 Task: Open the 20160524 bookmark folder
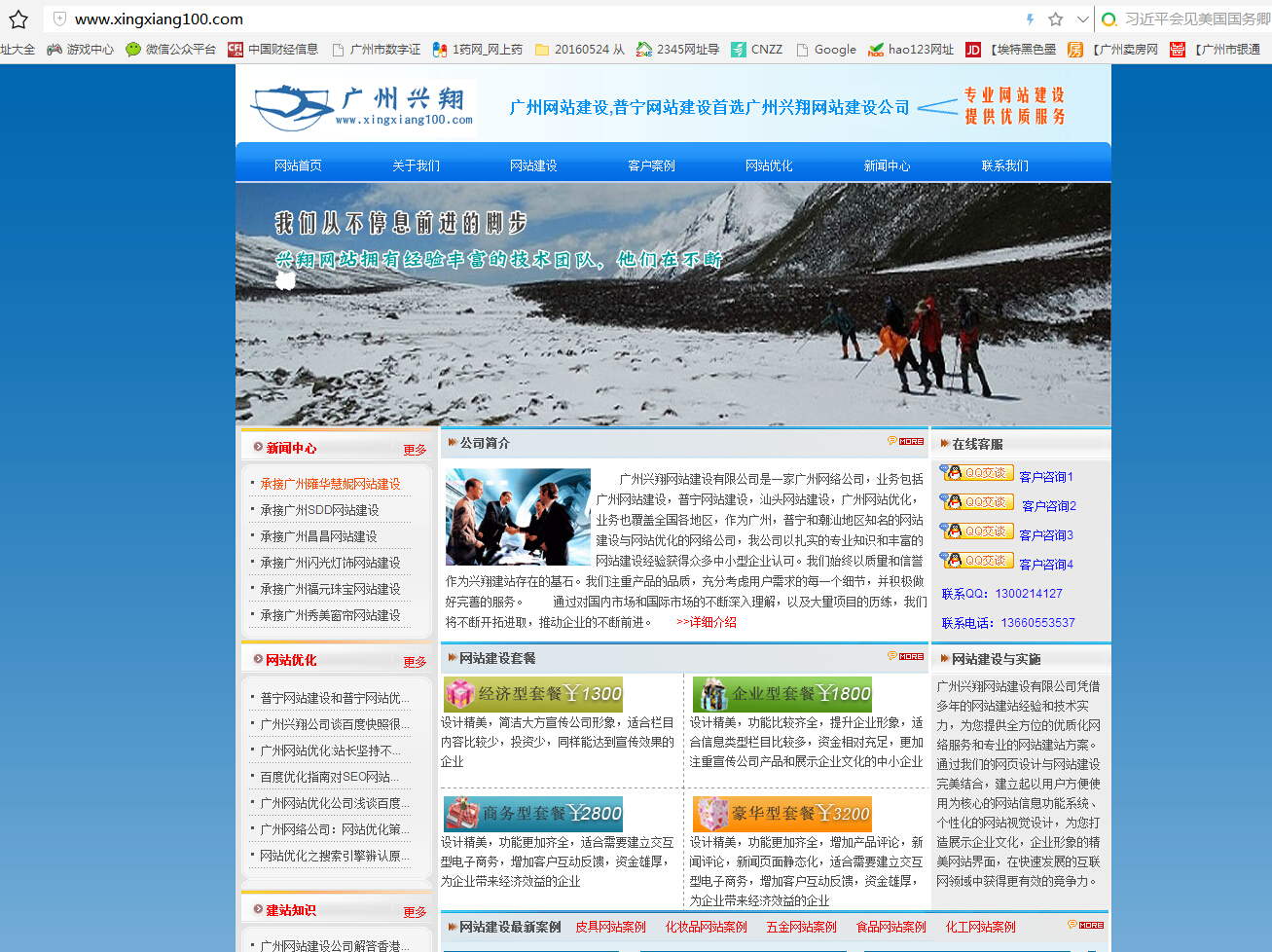580,50
